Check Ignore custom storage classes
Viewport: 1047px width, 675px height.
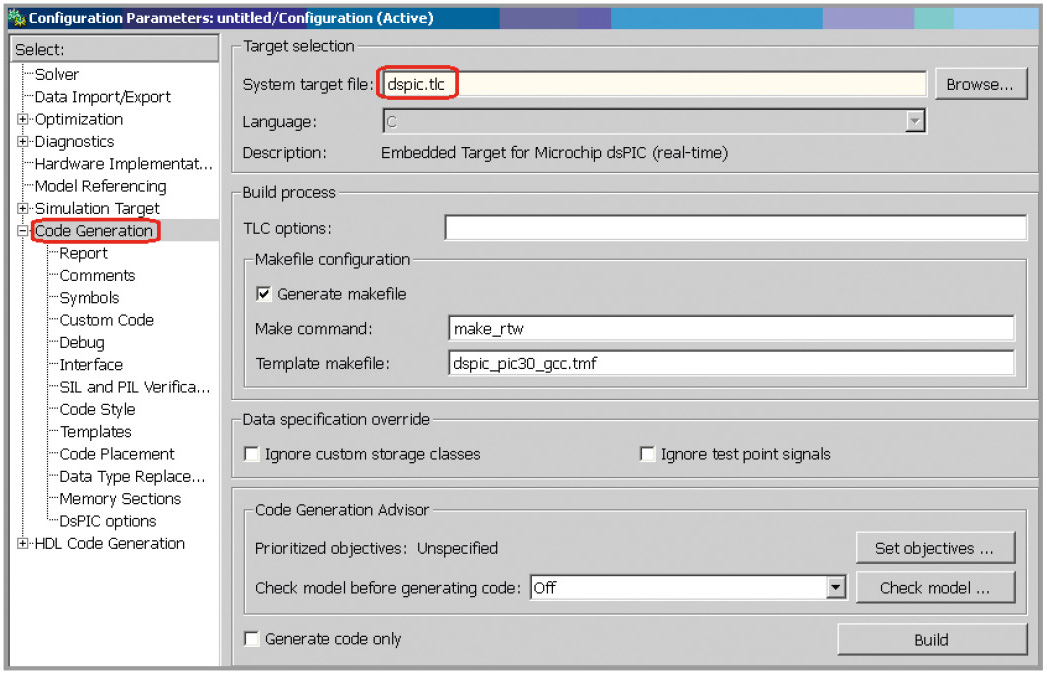pyautogui.click(x=252, y=454)
